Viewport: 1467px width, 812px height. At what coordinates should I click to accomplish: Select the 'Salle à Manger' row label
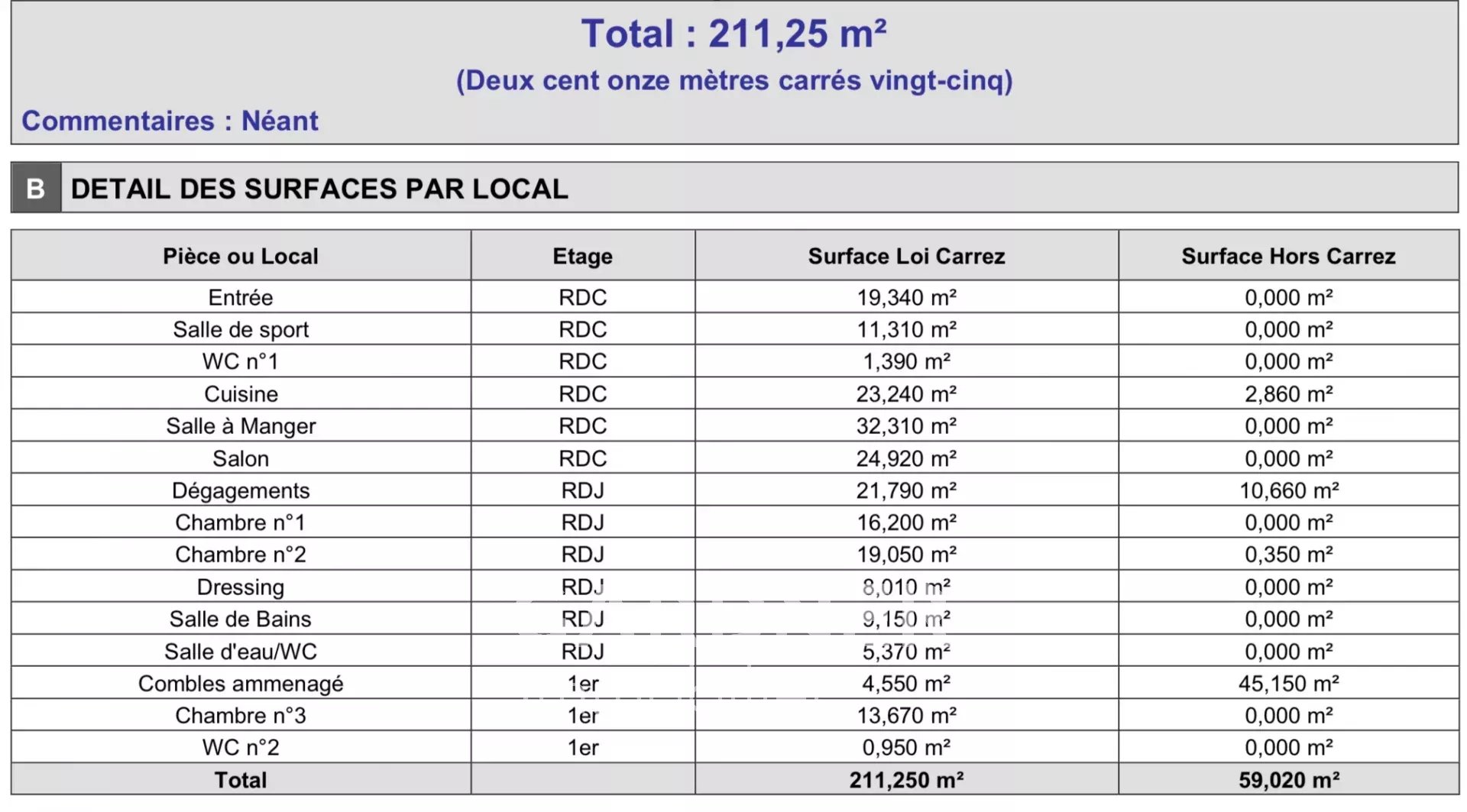tap(241, 425)
